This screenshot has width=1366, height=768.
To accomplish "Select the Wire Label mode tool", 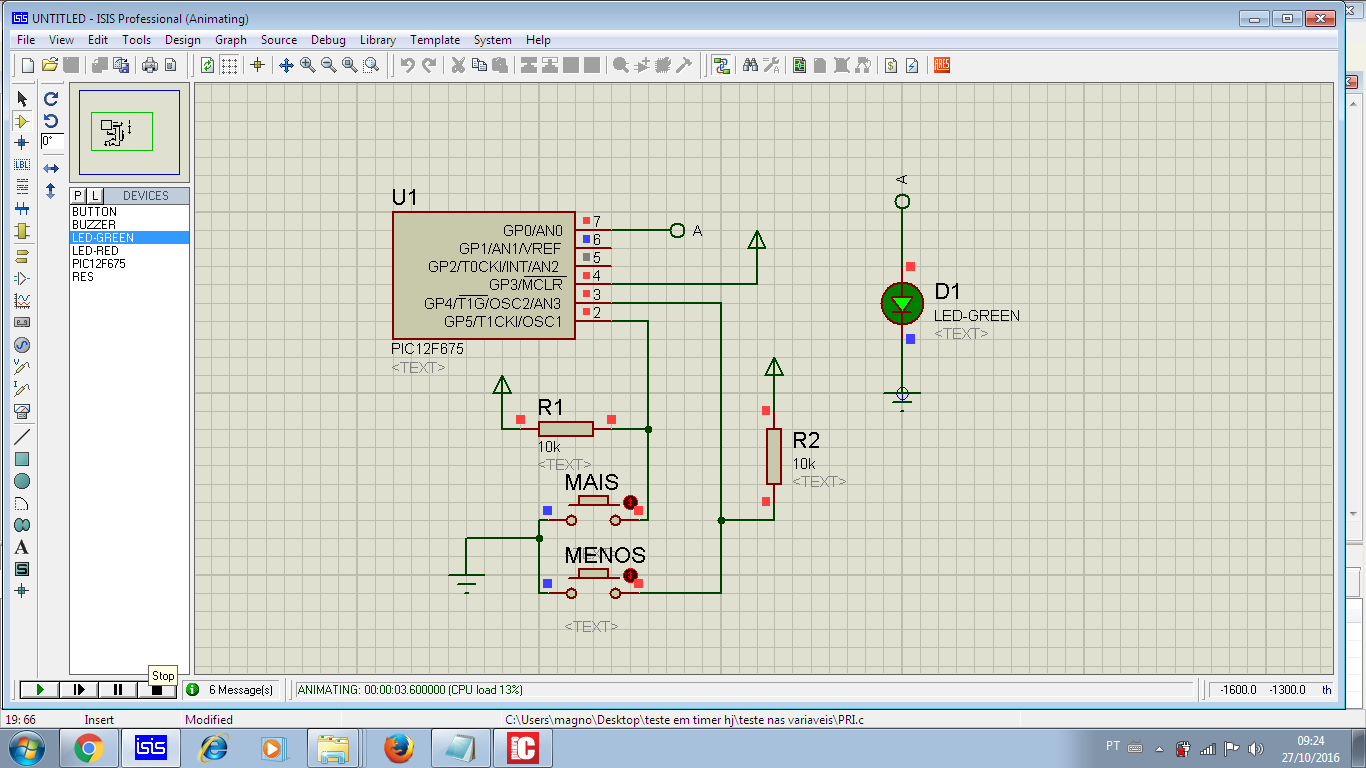I will pyautogui.click(x=22, y=165).
